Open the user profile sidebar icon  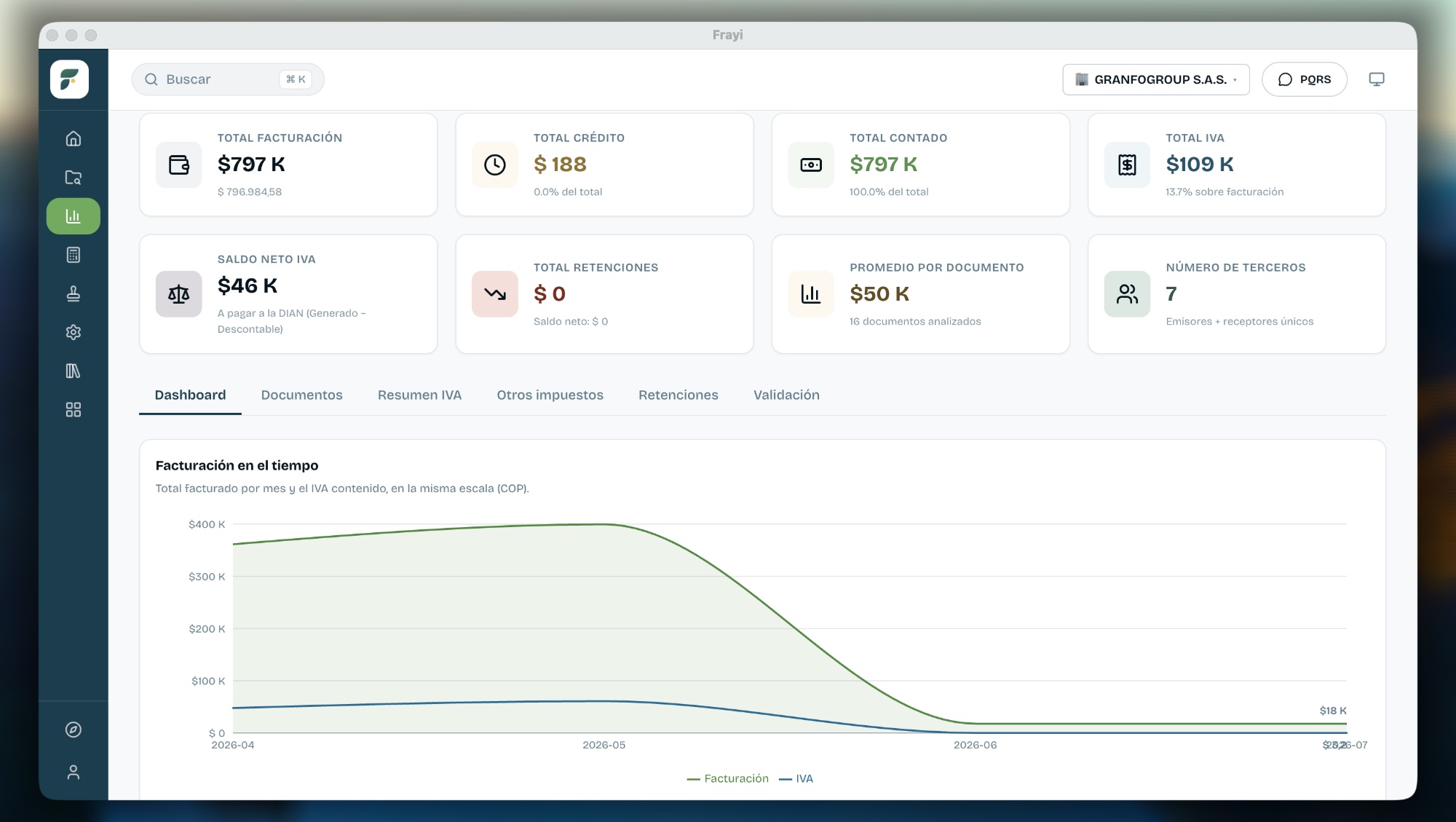point(74,772)
